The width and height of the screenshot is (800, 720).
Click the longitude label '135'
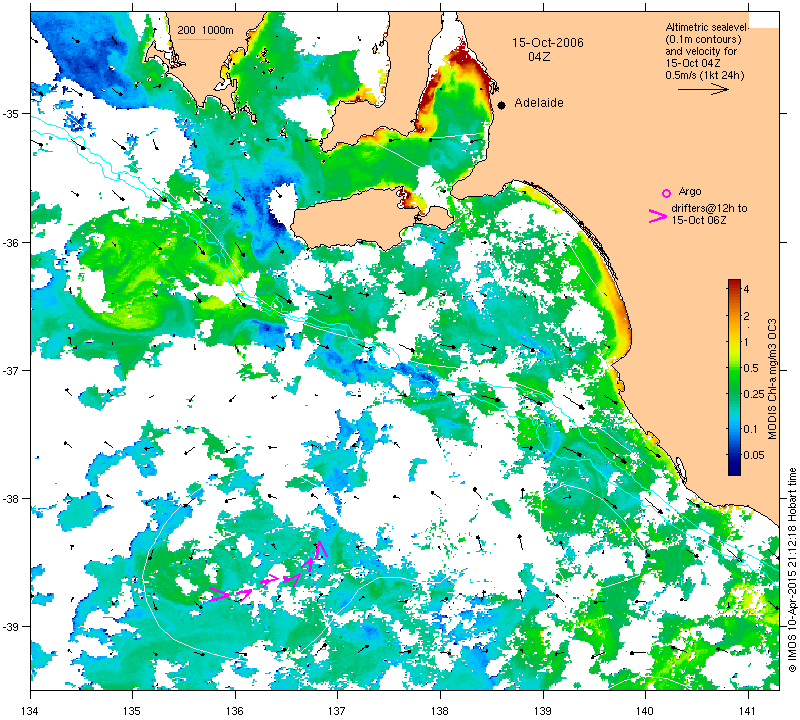[x=133, y=711]
